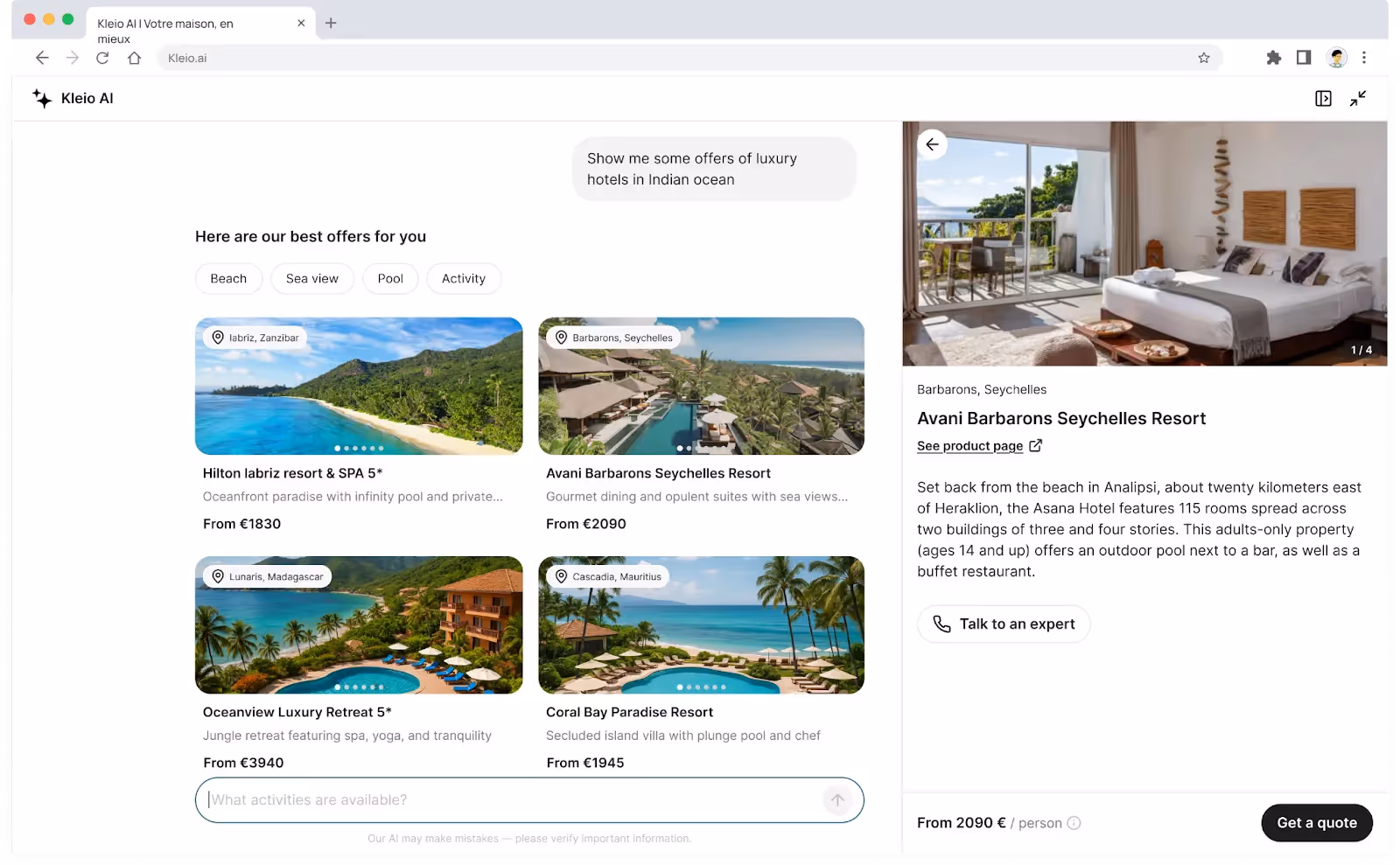1400x865 pixels.
Task: Select the Beach filter chip
Action: click(x=228, y=279)
